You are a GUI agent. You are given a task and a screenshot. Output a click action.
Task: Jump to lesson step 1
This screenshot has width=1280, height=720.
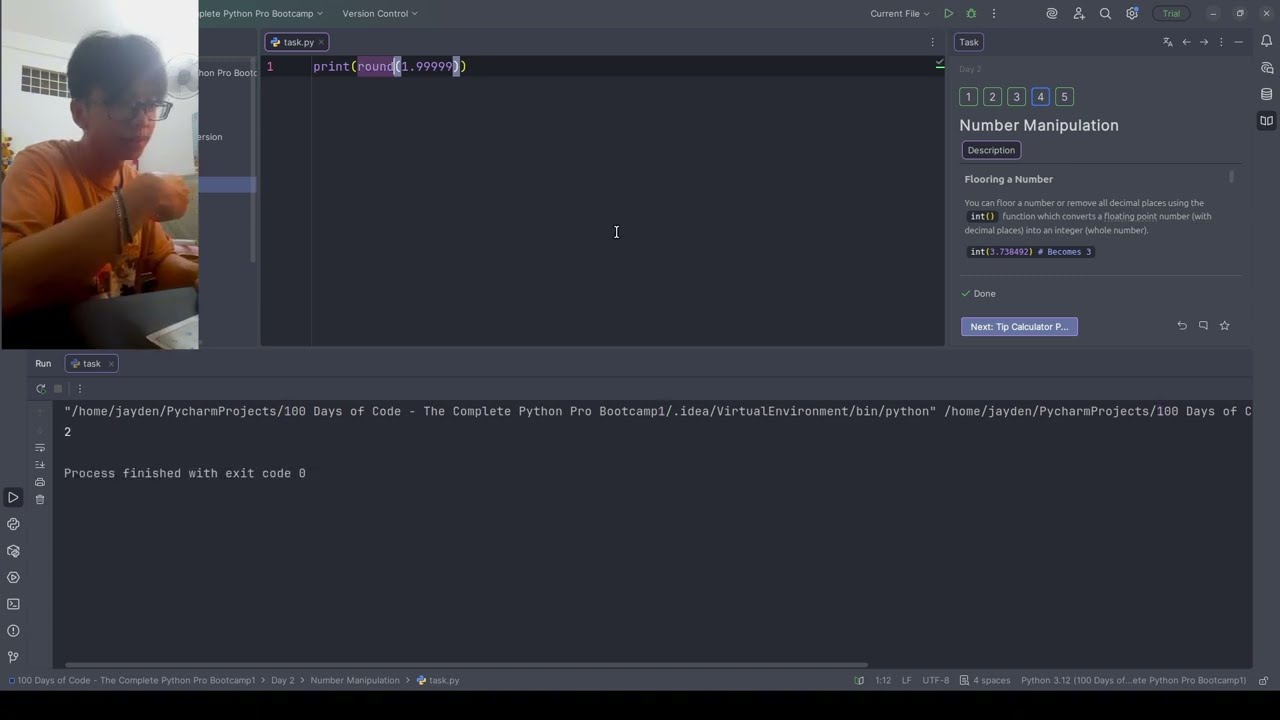coord(968,97)
